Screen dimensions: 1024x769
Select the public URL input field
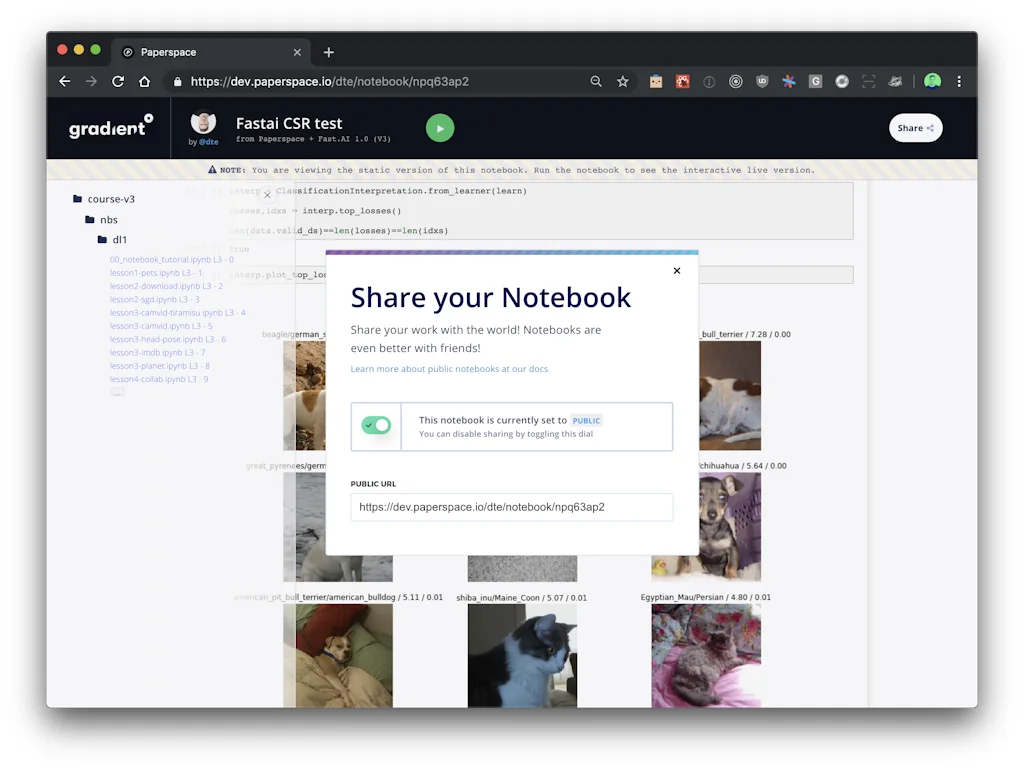coord(511,507)
